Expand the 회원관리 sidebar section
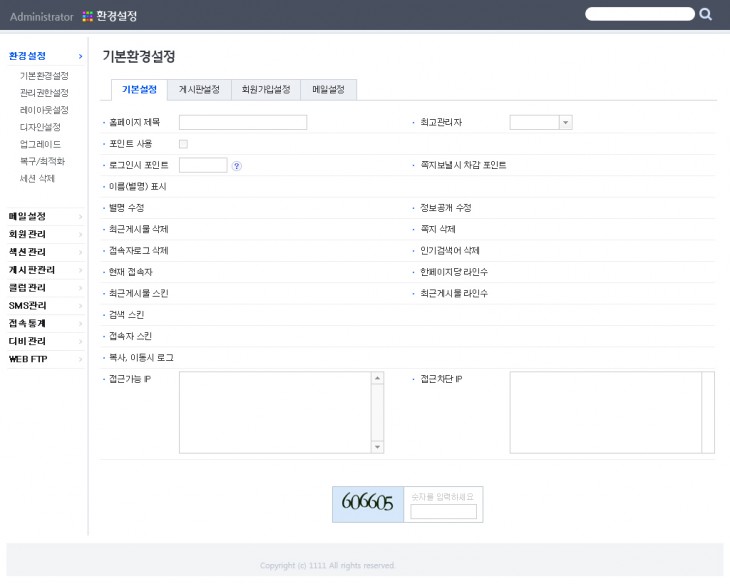This screenshot has width=730, height=584. point(45,234)
